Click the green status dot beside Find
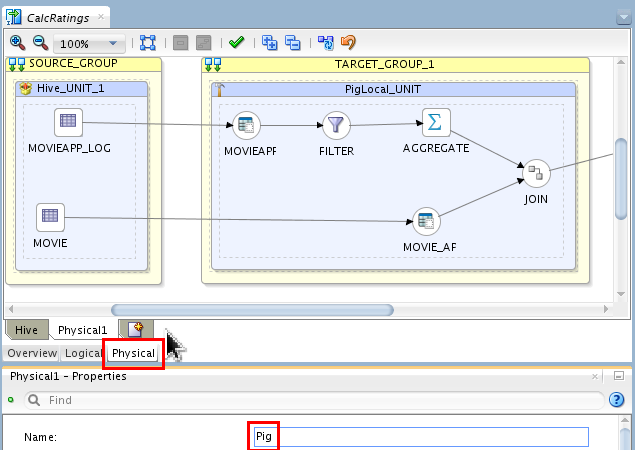This screenshot has height=450, width=635. tap(11, 400)
